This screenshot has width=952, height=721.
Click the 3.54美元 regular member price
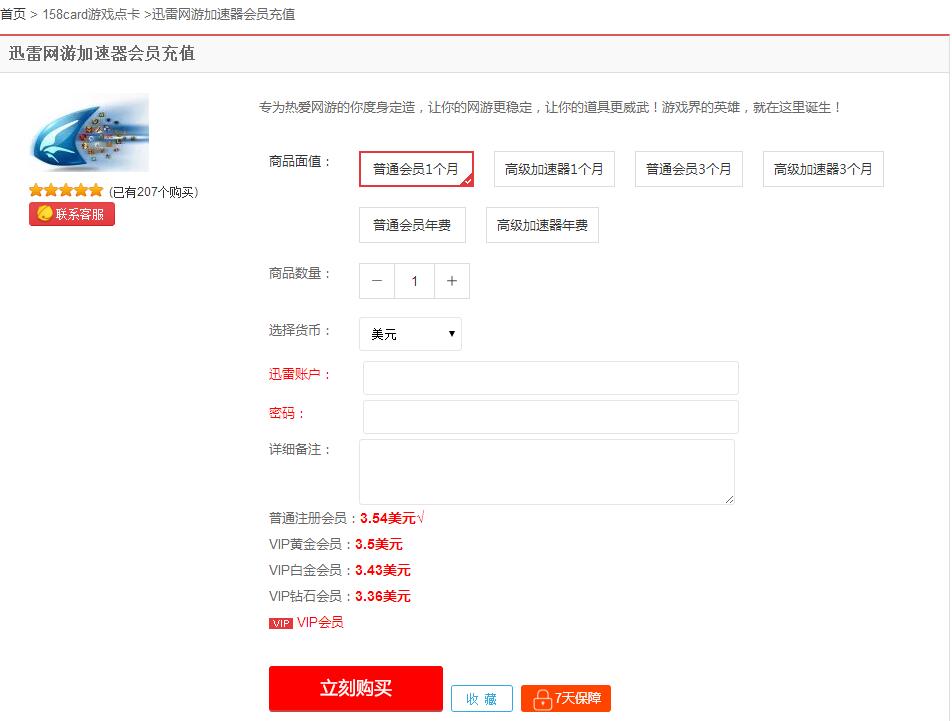(x=388, y=518)
